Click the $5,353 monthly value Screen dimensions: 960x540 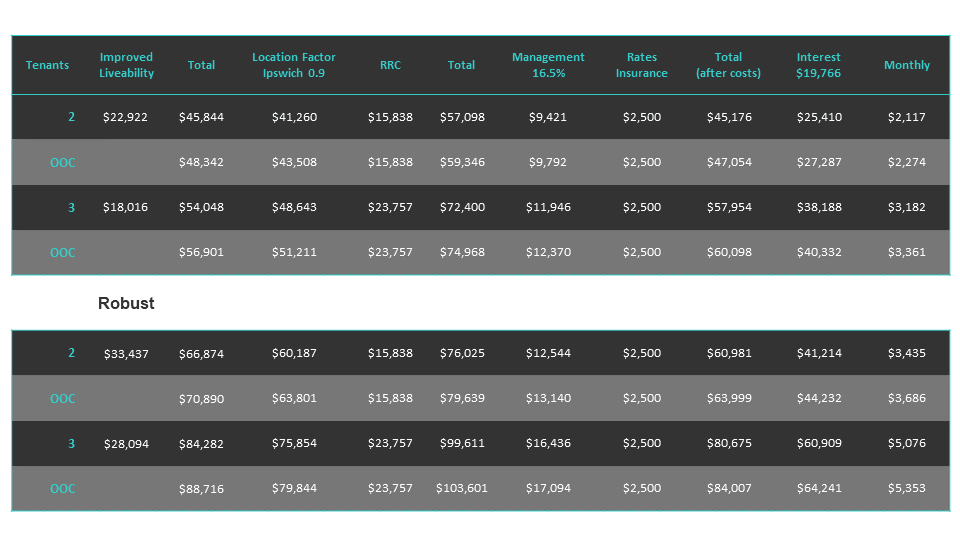(907, 488)
